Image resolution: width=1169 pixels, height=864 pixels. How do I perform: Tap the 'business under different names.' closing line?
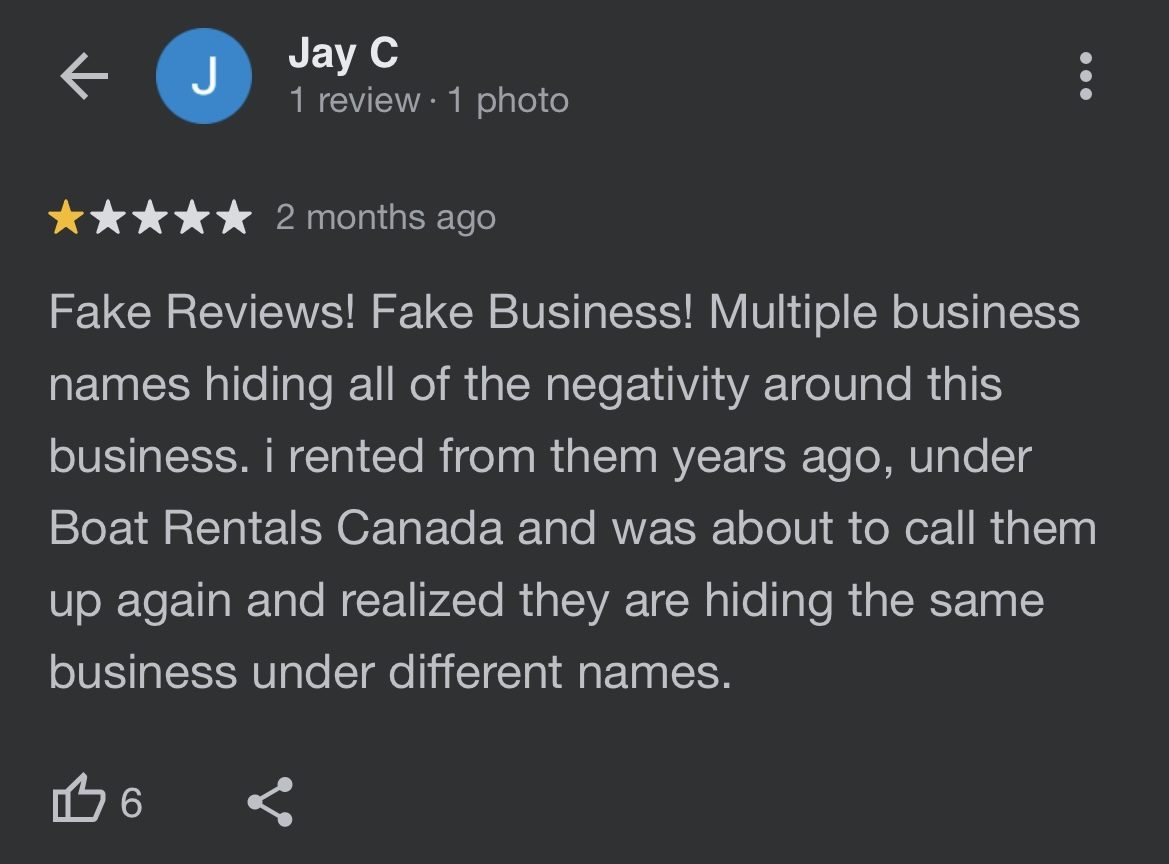(x=390, y=672)
